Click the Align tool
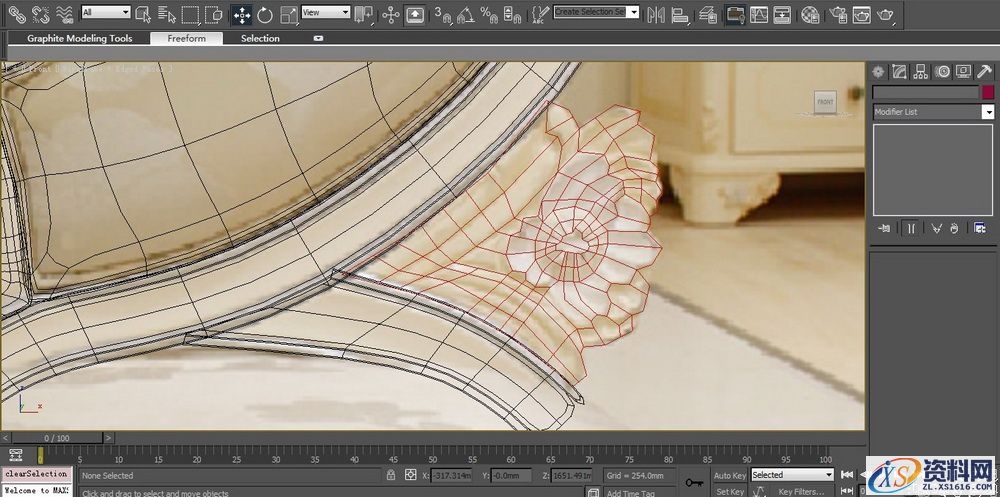Screen dimensions: 1000x497 (680, 14)
